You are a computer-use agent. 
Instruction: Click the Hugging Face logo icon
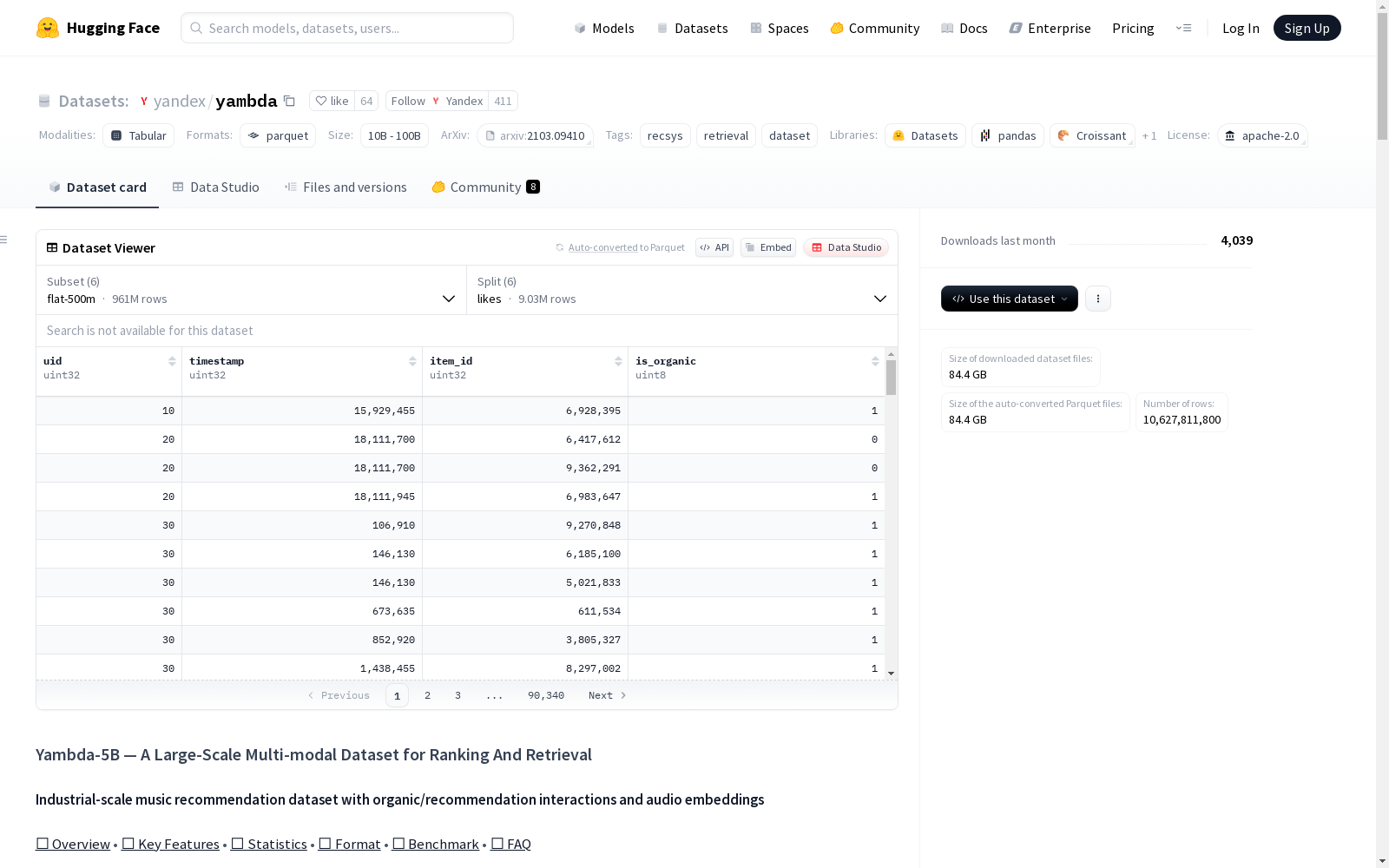(x=48, y=28)
